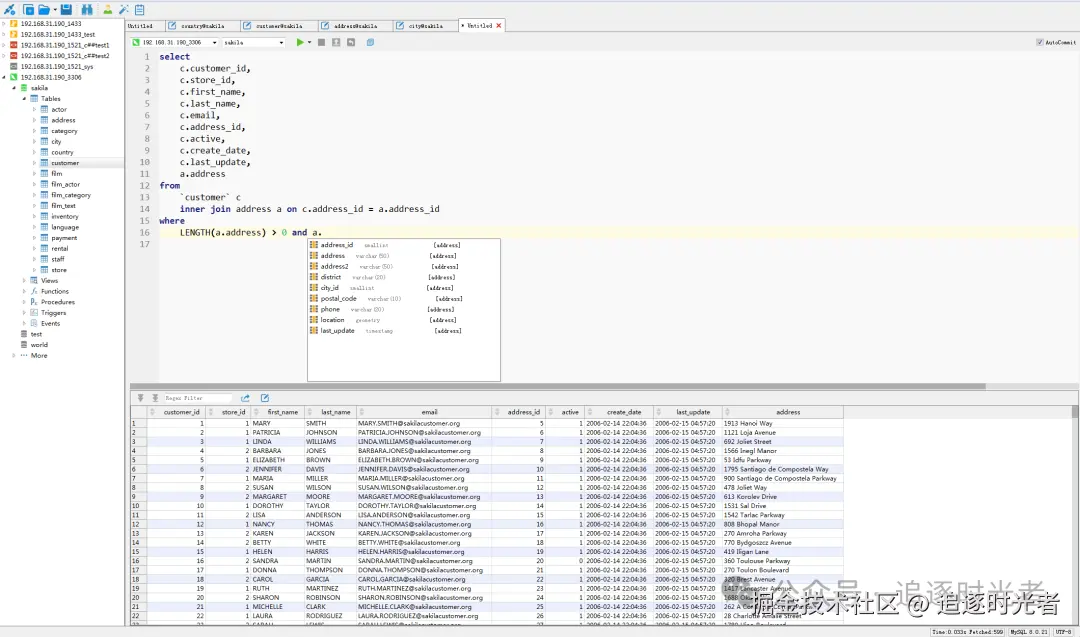Select connection 192.168.31.190_1521_sys

click(56, 67)
